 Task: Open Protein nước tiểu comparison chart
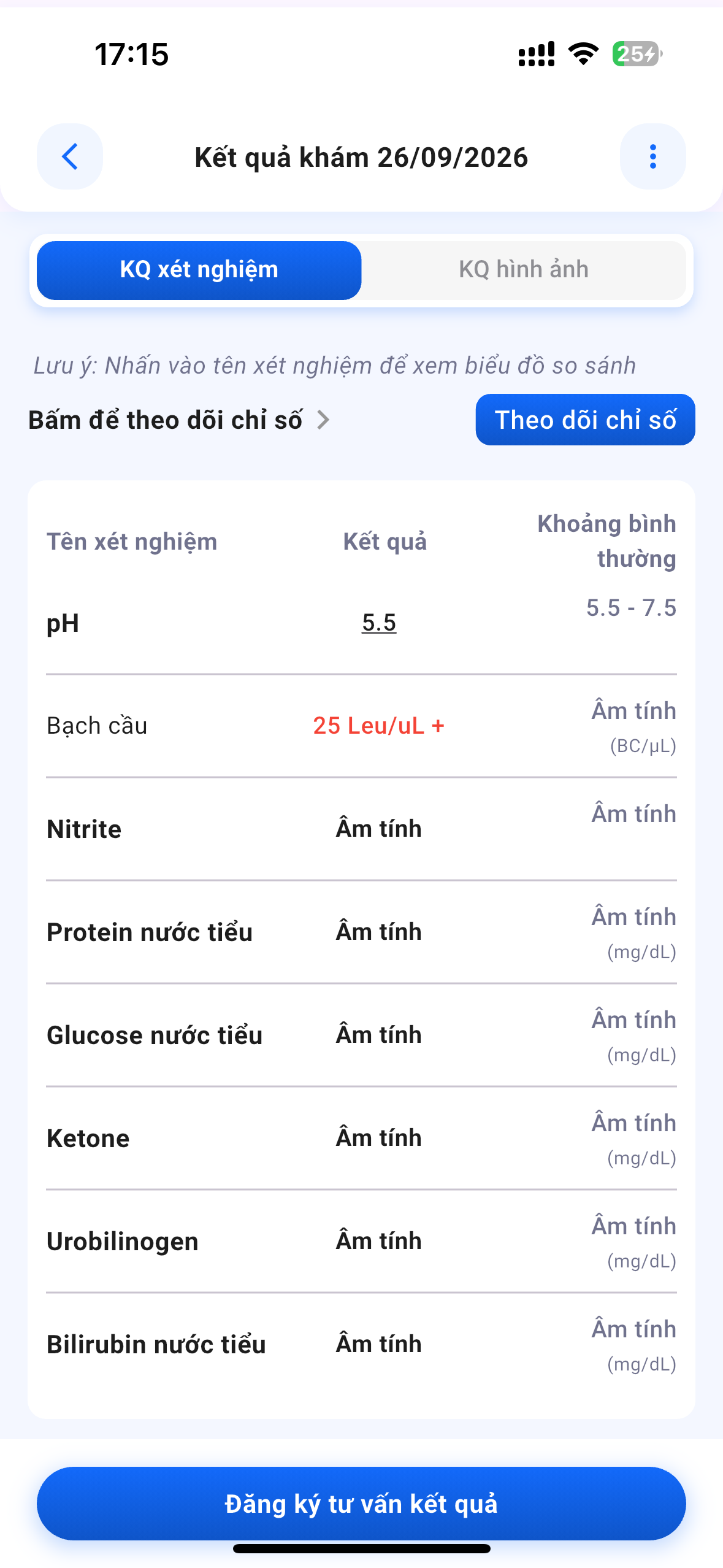tap(150, 932)
